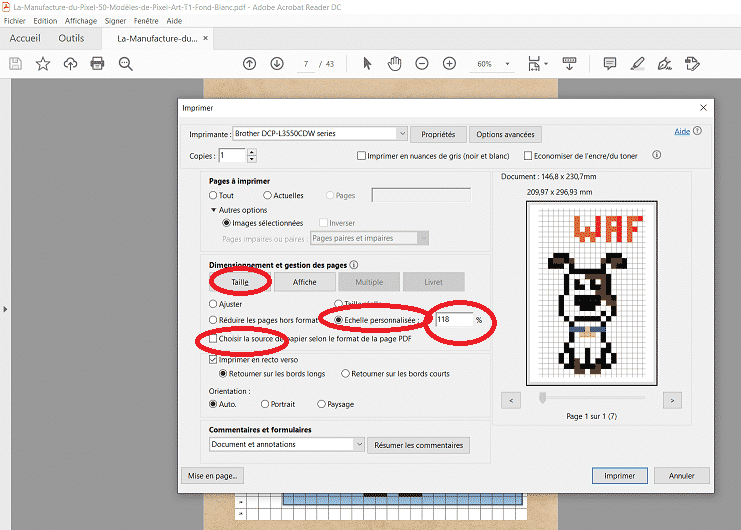Viewport: 741px width, 530px height.
Task: Select Echelle personnalisée radio button
Action: (338, 320)
